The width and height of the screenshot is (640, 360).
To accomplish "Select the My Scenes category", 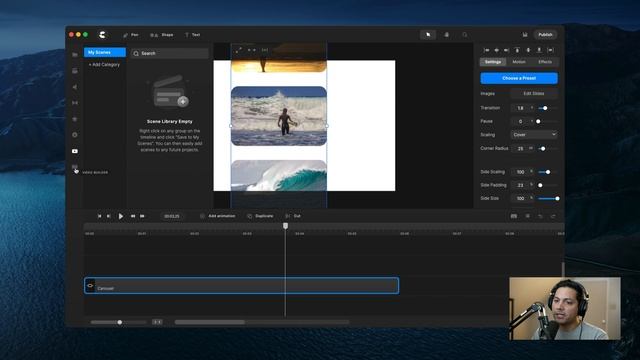I will 105,52.
